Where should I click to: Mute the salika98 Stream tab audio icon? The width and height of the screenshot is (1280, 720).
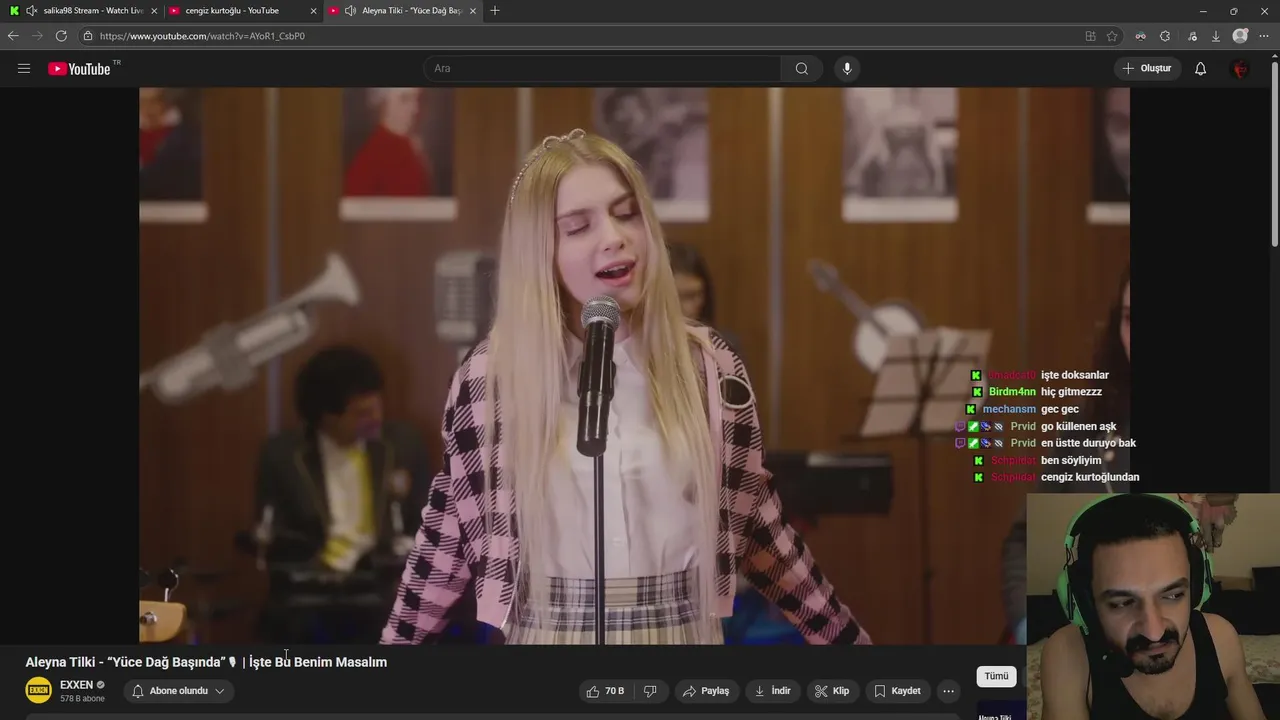pyautogui.click(x=32, y=11)
